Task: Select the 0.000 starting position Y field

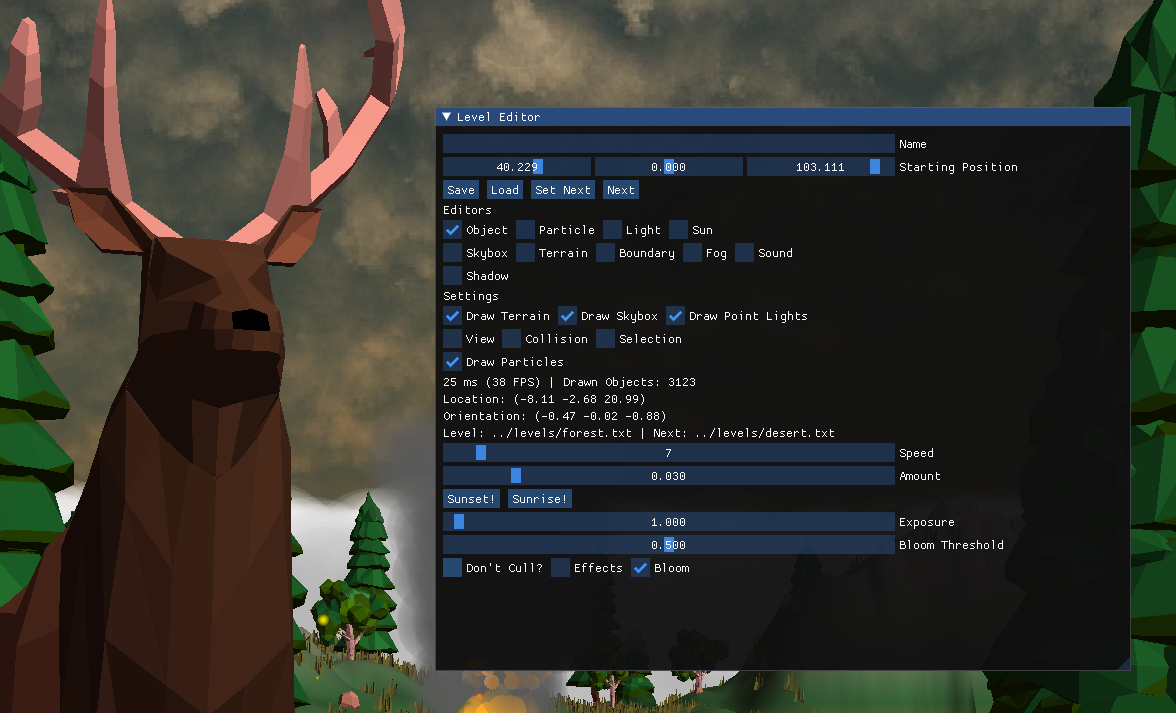Action: point(668,167)
